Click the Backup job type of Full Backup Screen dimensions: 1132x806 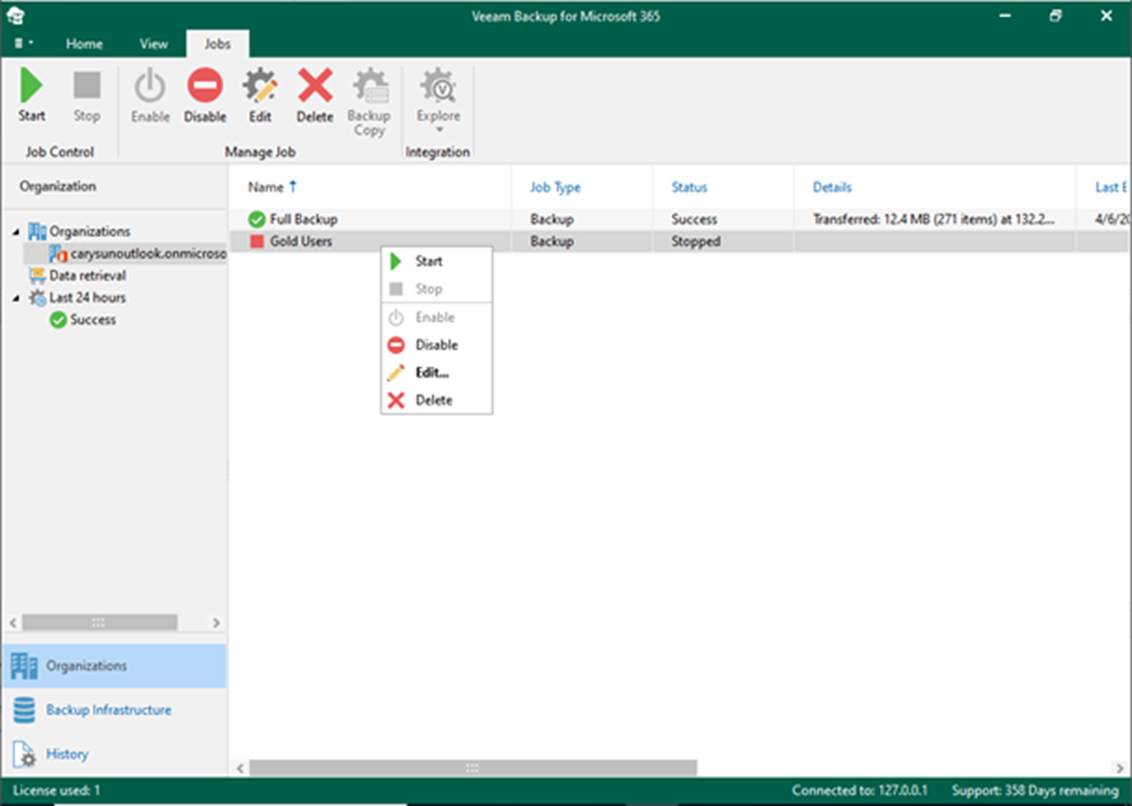552,219
